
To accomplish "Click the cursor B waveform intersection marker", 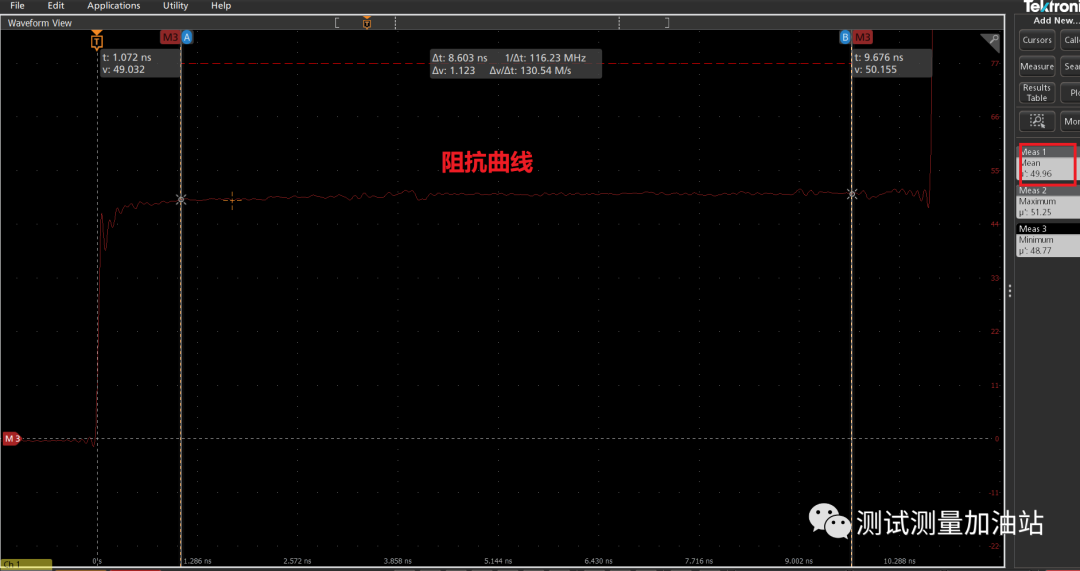I will tap(851, 194).
